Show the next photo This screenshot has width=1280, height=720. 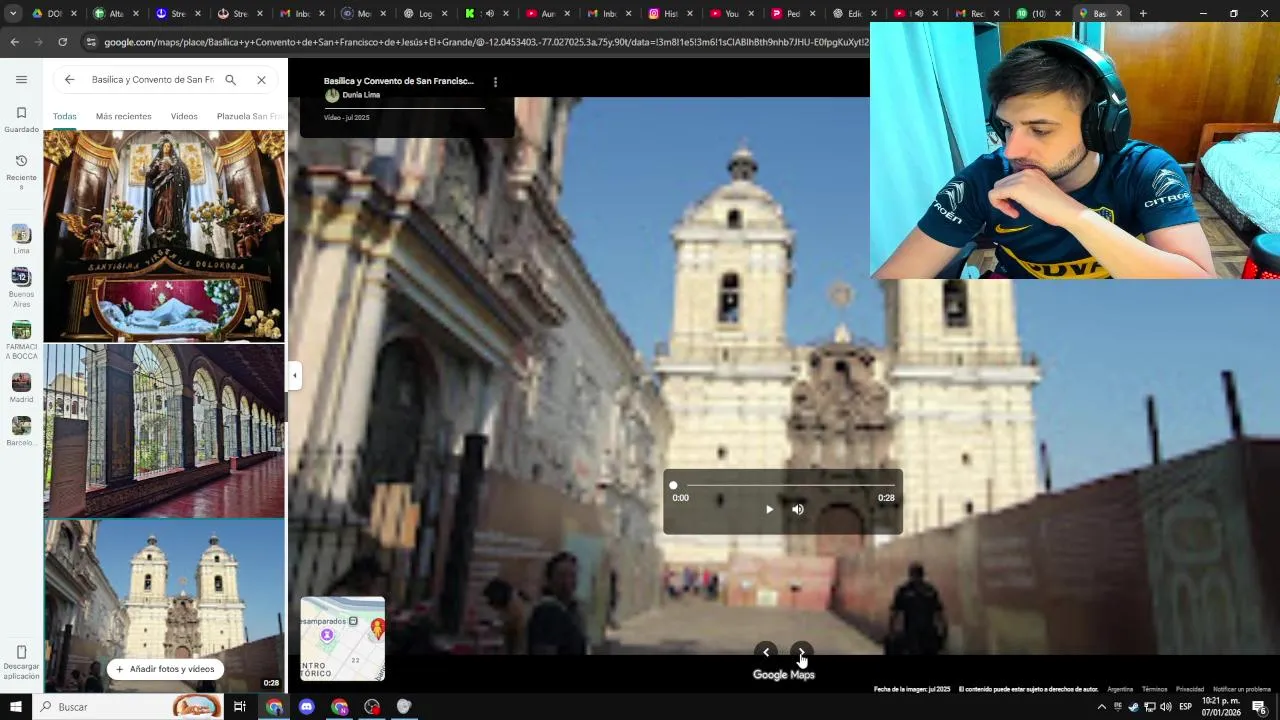(801, 652)
